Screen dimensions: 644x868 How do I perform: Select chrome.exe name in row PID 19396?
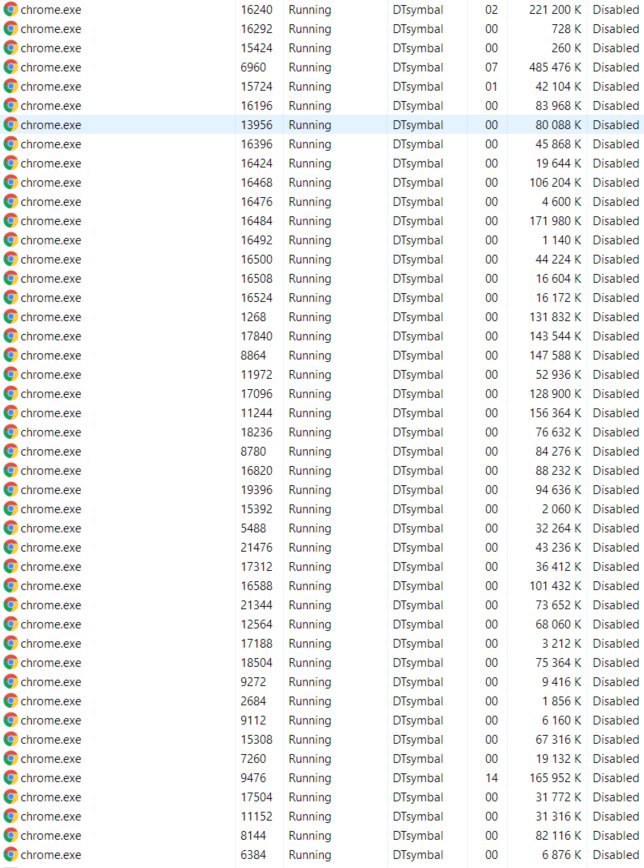[x=51, y=490]
